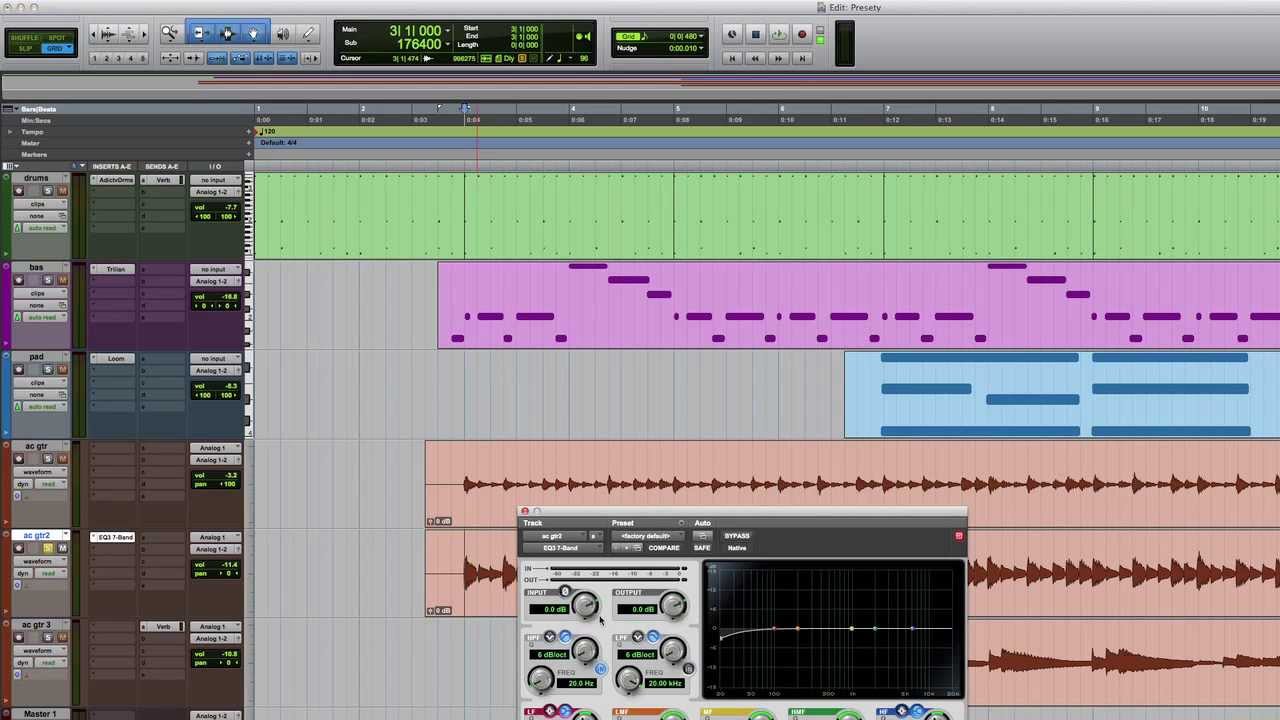Viewport: 1280px width, 720px height.
Task: Open the EQ3 7-Band plug-in selector
Action: pyautogui.click(x=562, y=548)
